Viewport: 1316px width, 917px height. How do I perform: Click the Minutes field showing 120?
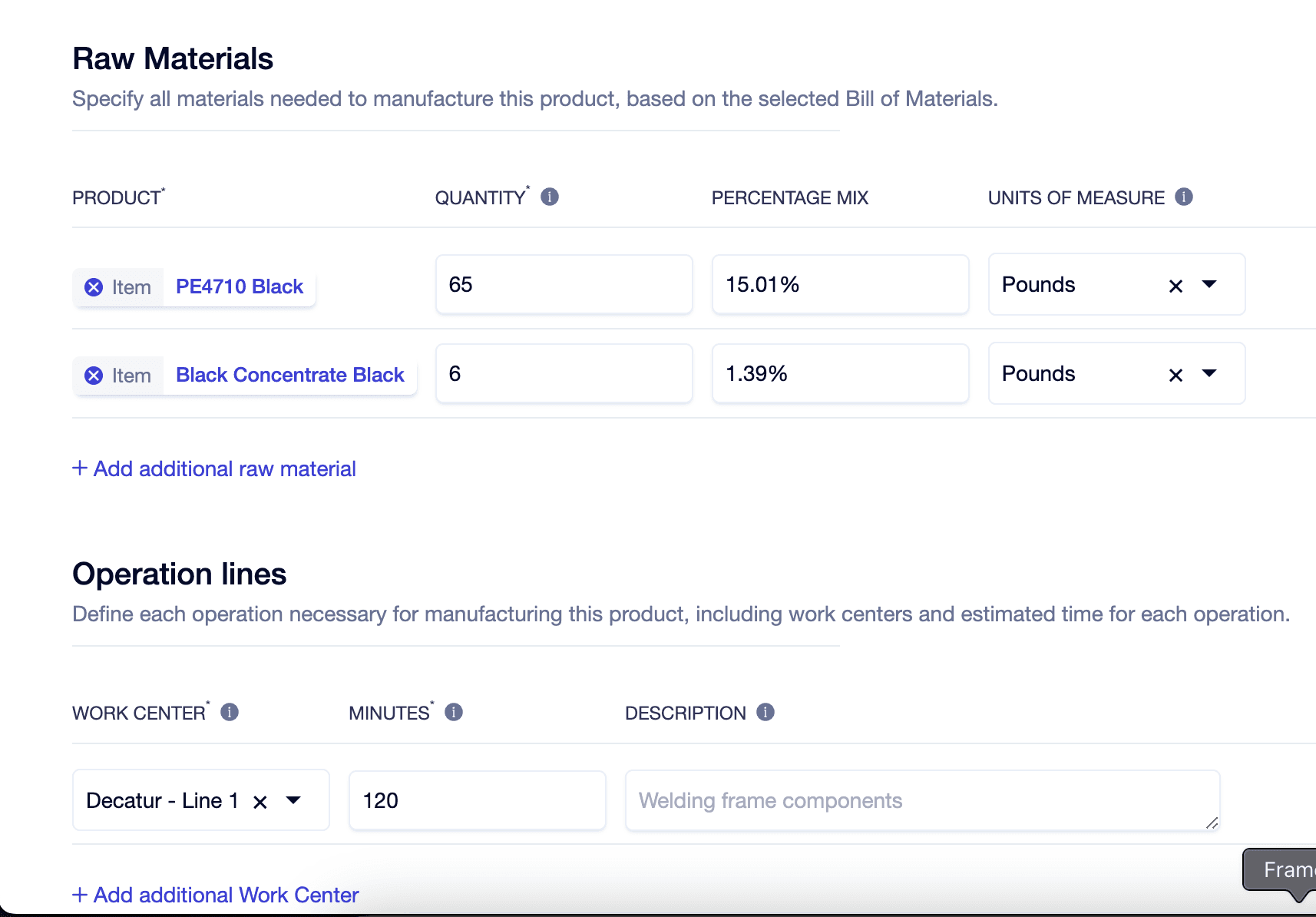pos(477,801)
